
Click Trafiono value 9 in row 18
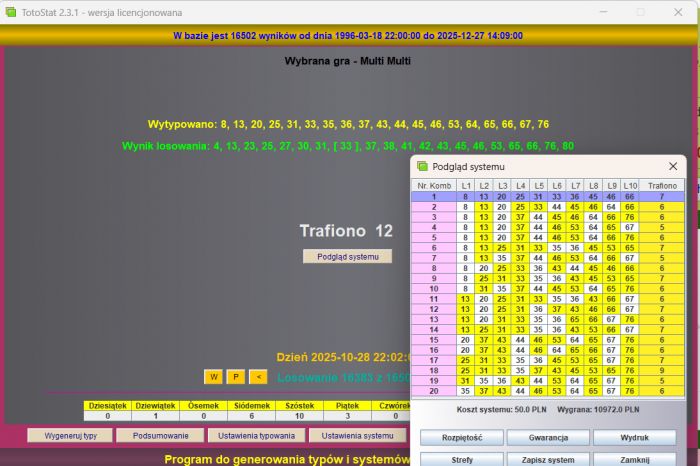(x=662, y=370)
